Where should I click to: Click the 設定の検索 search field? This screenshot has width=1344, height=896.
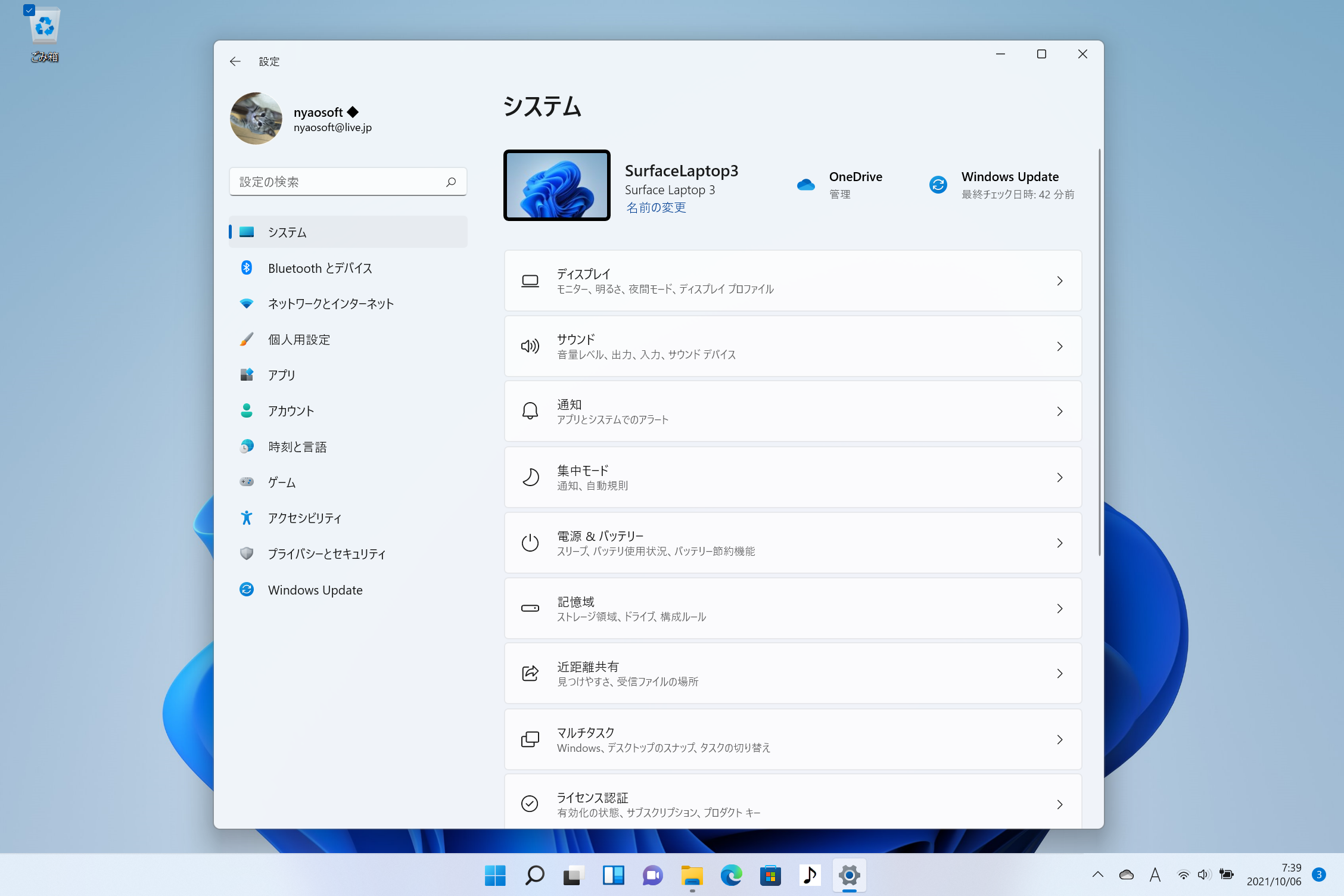[x=349, y=182]
